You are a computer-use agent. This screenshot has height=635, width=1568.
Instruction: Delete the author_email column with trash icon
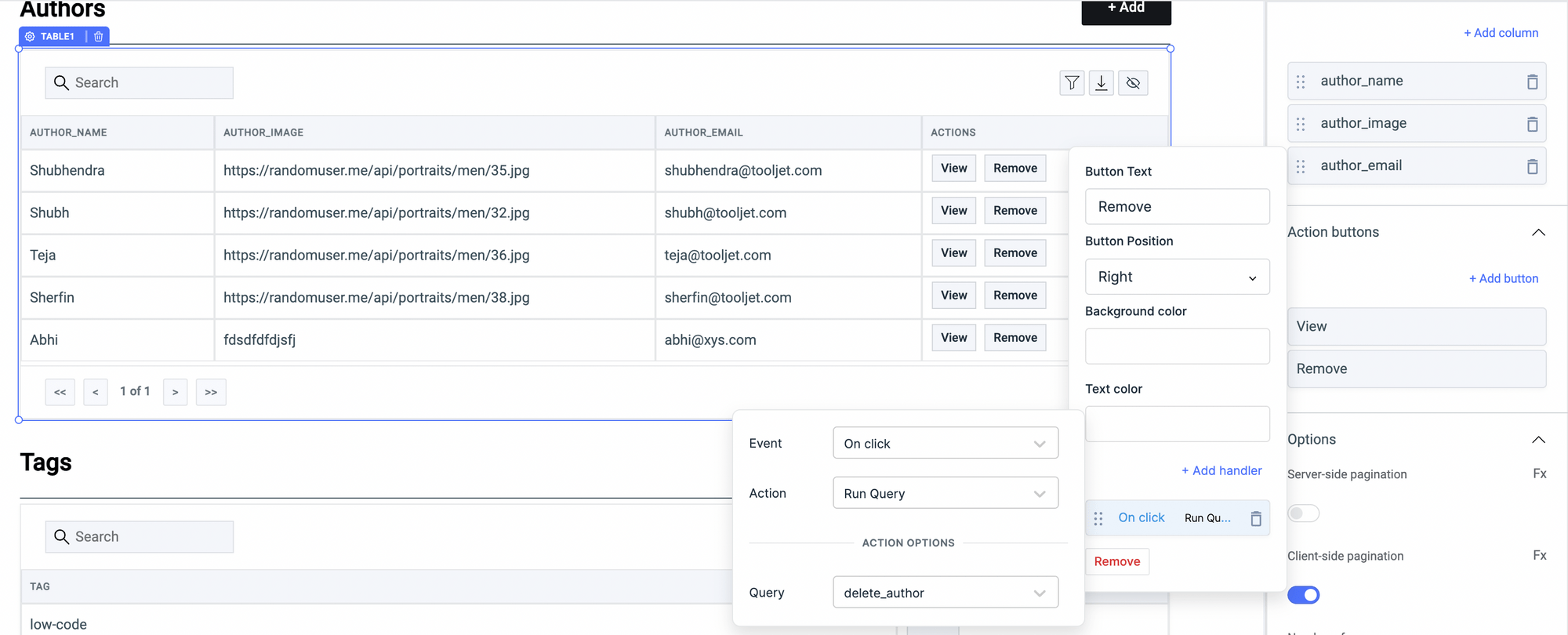[x=1532, y=166]
